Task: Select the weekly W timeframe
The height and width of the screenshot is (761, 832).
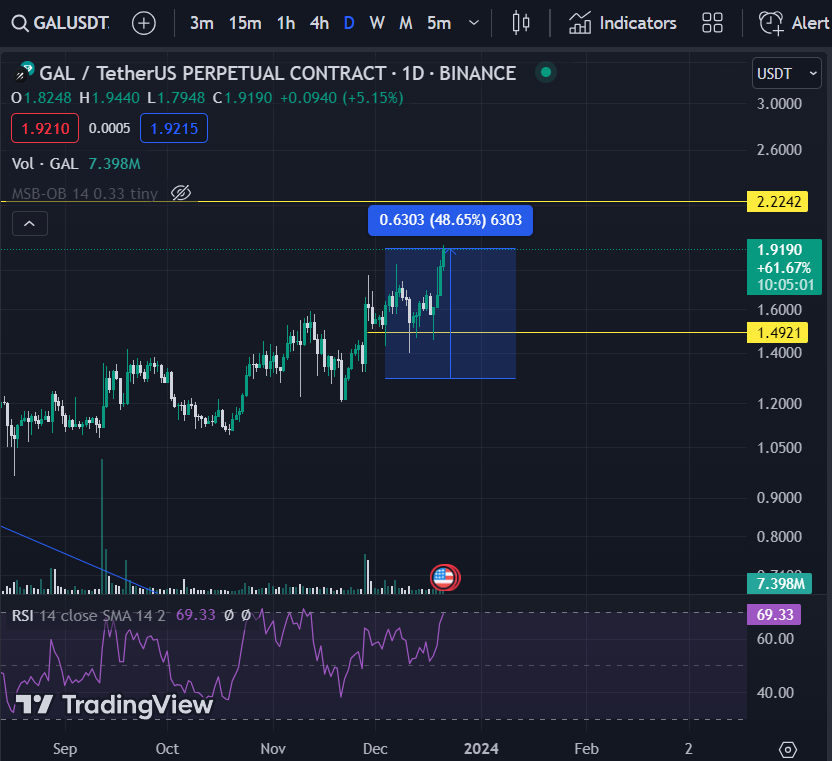Action: click(377, 23)
